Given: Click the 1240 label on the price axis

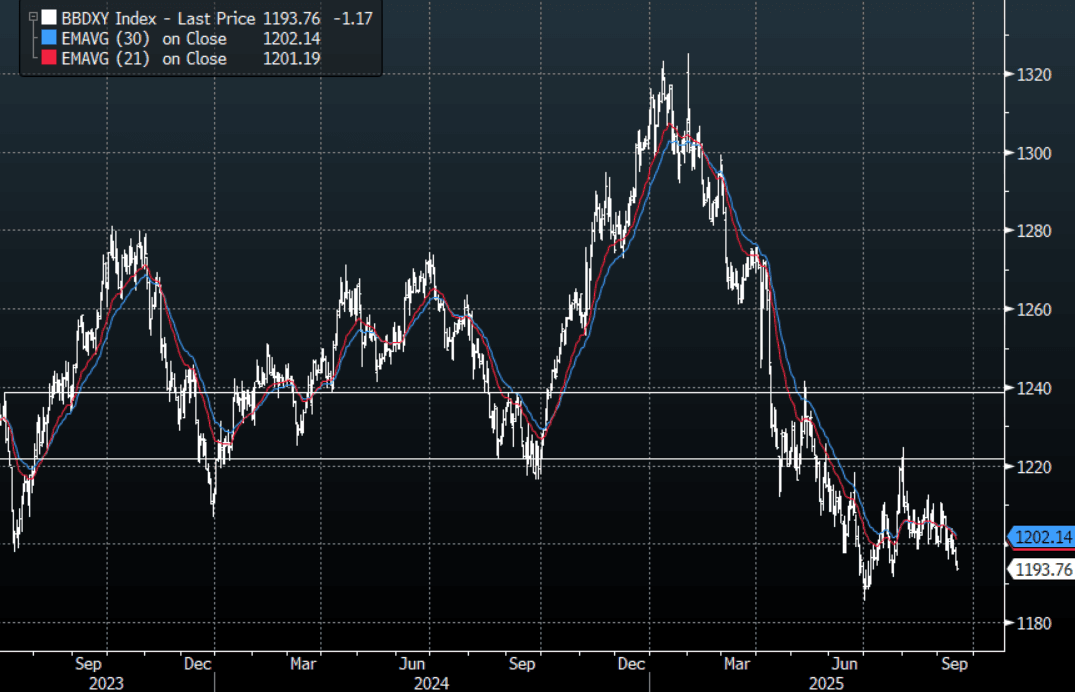Looking at the screenshot, I should pos(1034,388).
